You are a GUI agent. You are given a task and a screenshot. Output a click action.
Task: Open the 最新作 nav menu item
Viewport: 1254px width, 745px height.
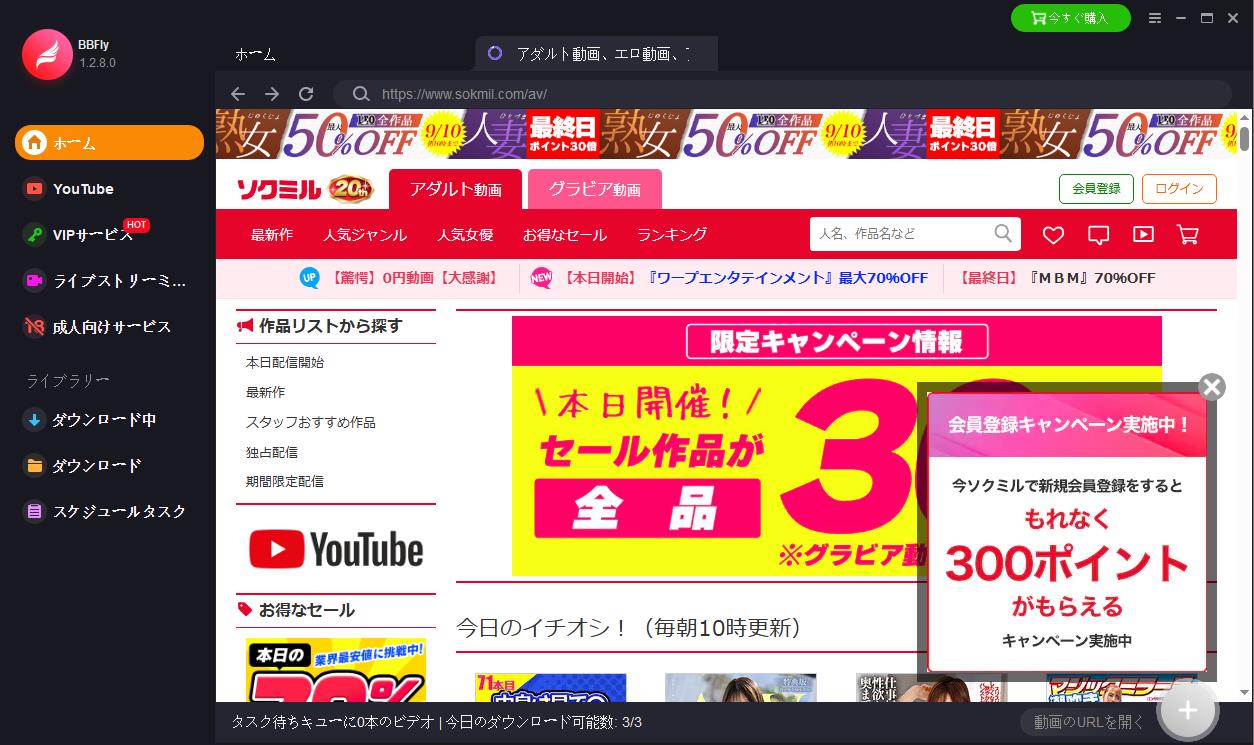[272, 235]
